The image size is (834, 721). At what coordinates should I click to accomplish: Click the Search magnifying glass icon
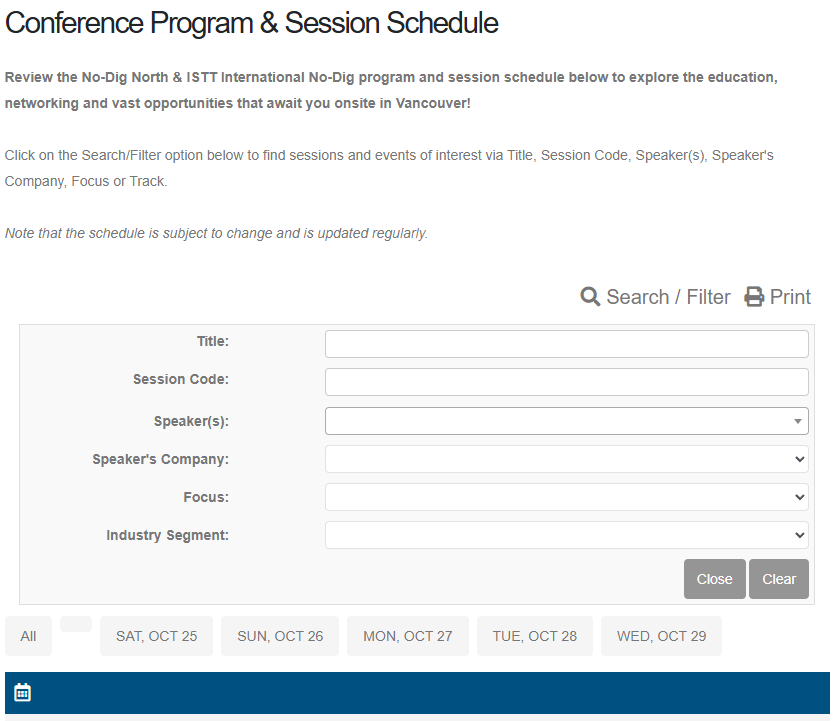pyautogui.click(x=590, y=297)
